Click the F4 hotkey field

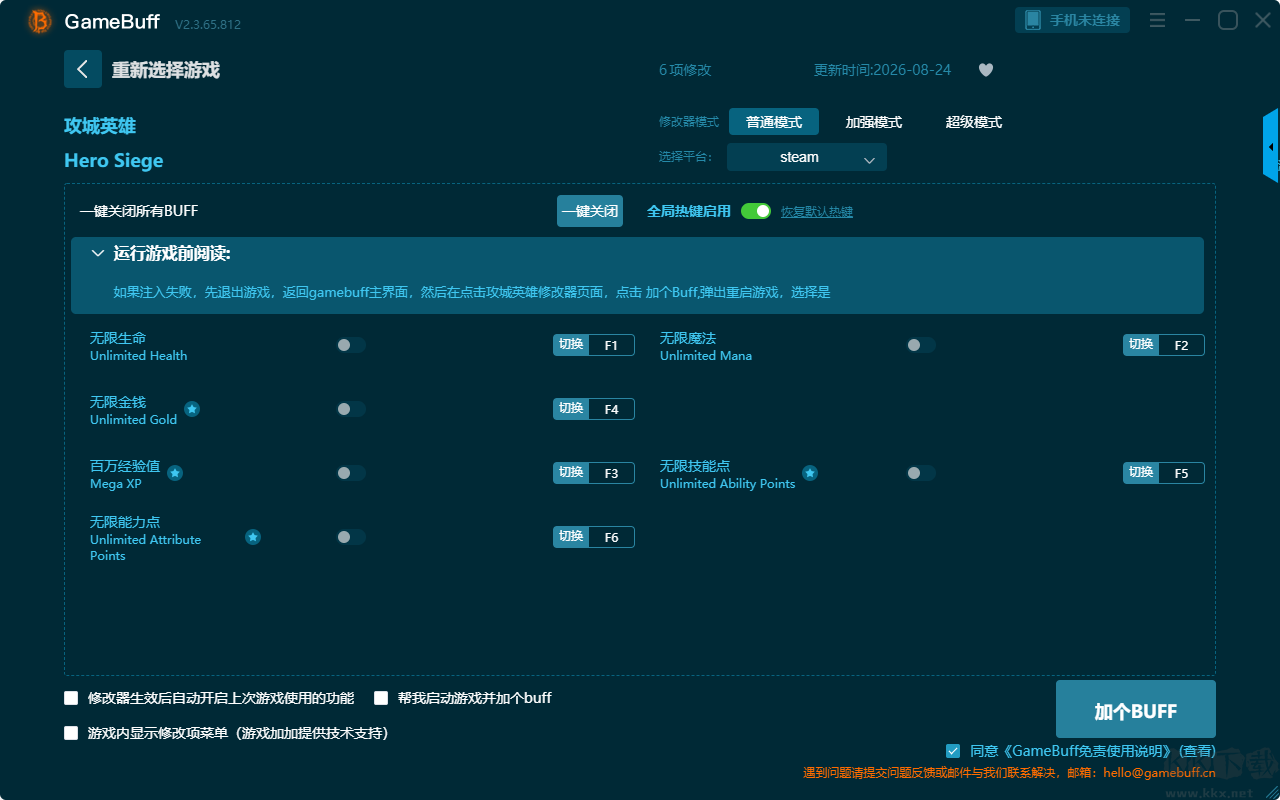coord(611,409)
